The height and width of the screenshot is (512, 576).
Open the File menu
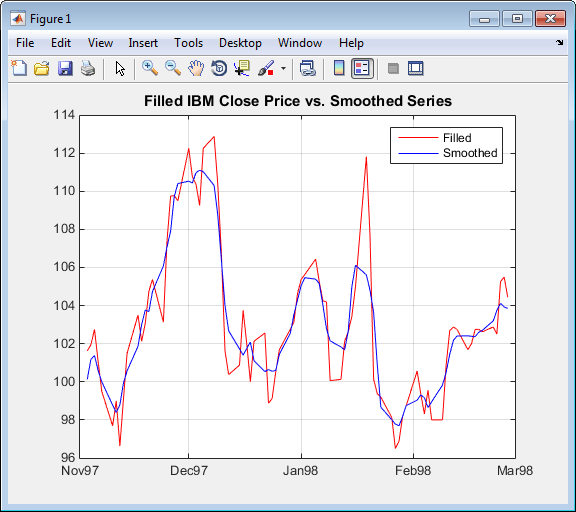(25, 43)
